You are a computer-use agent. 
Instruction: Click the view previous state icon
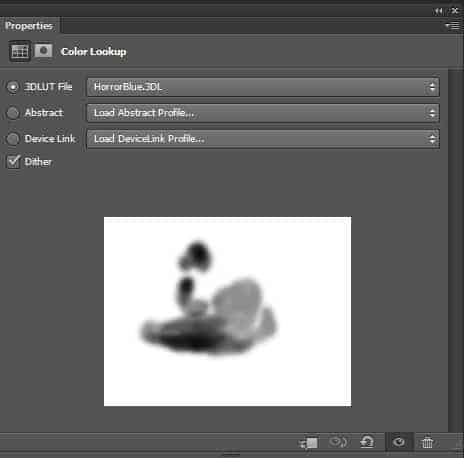pos(338,442)
